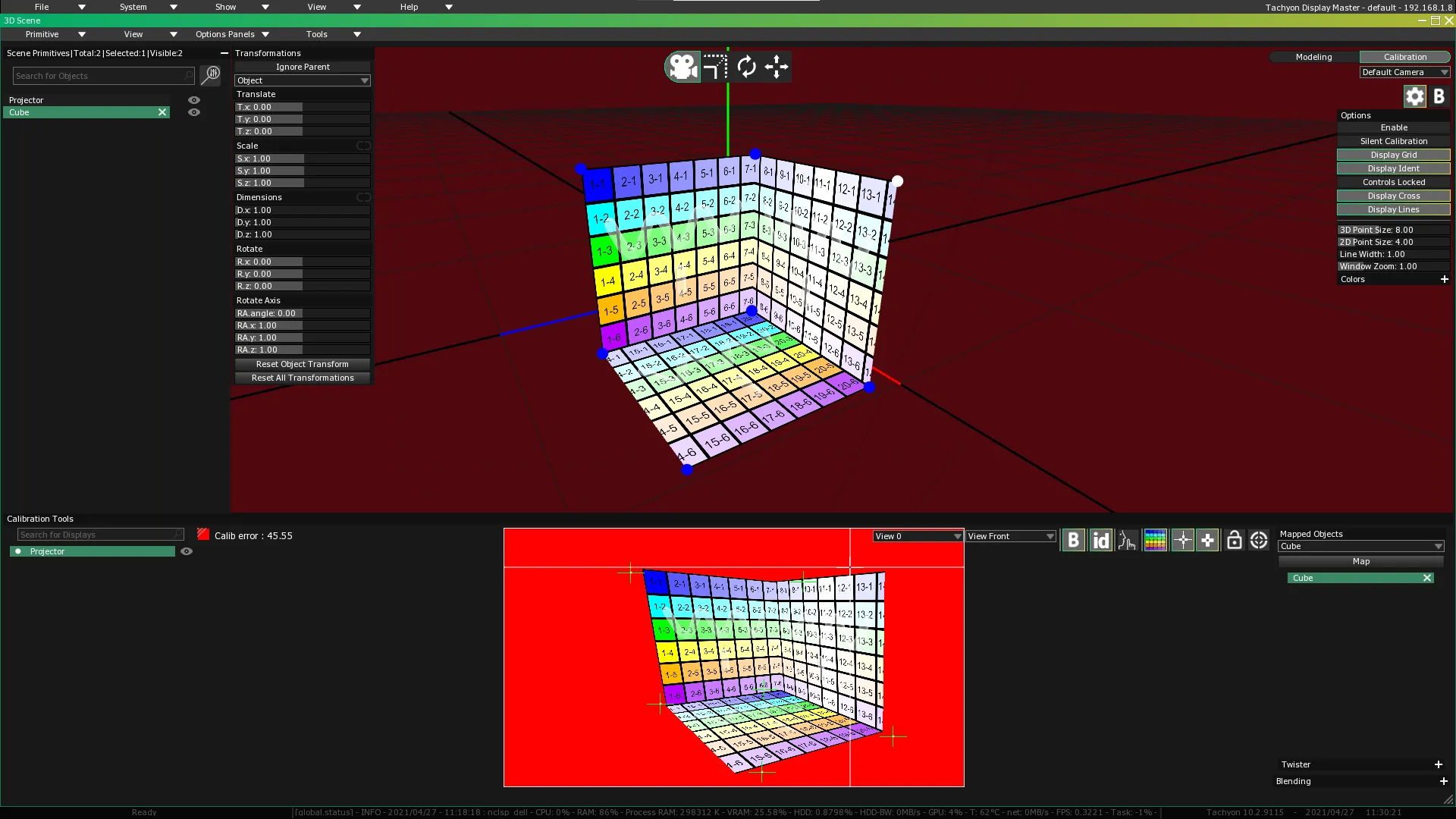1456x819 pixels.
Task: Toggle Display Grid option
Action: 1394,155
